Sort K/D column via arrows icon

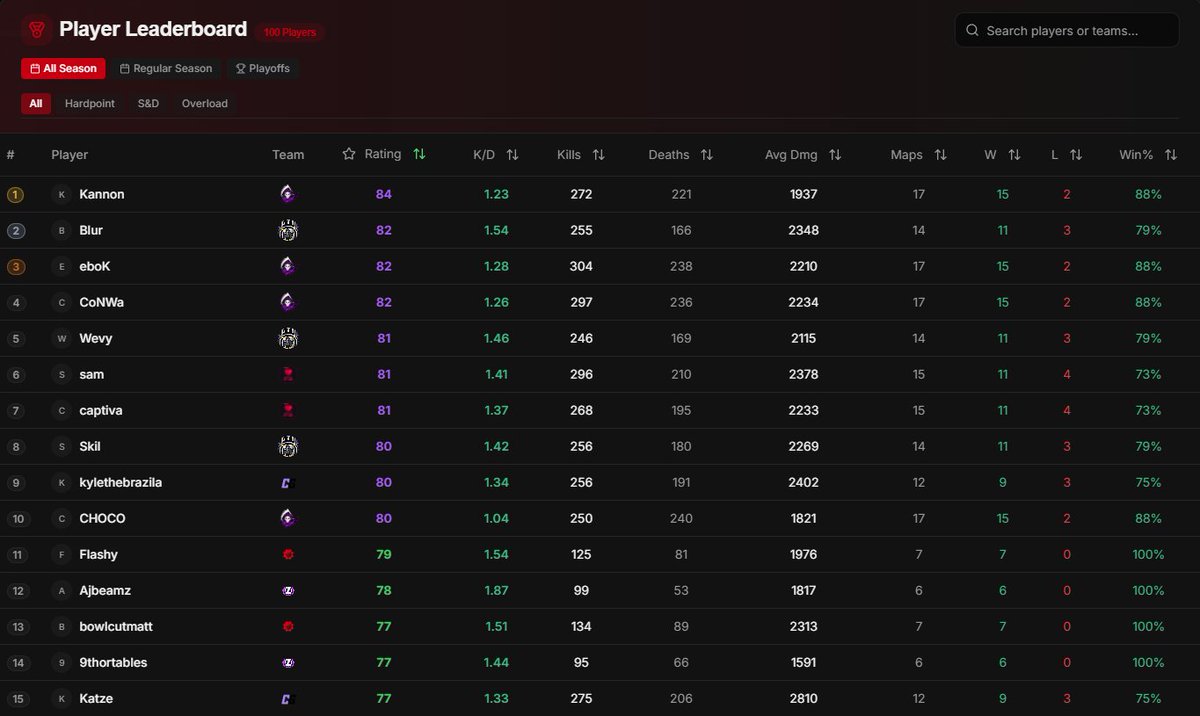coord(512,155)
